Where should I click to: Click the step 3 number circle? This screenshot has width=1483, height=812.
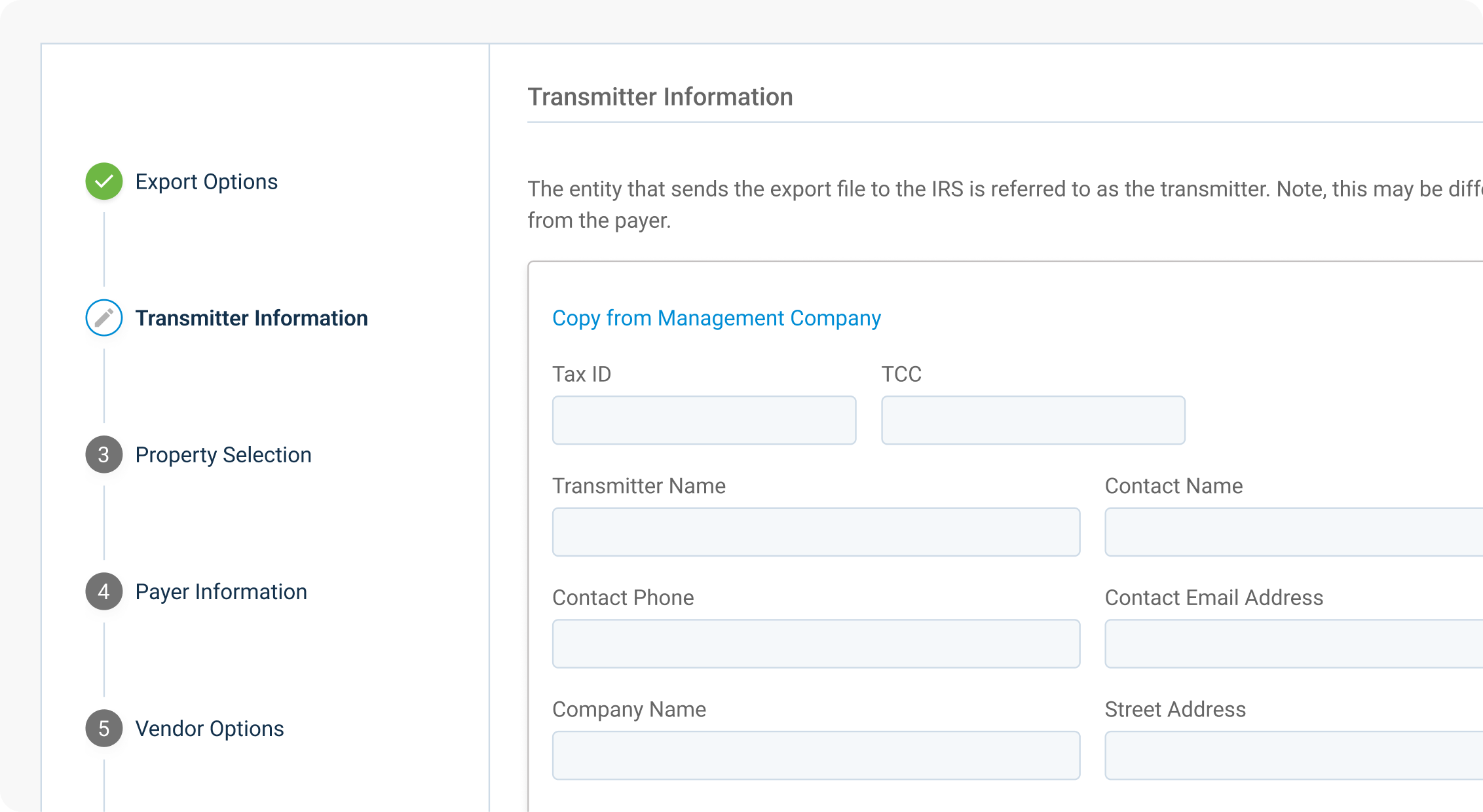tap(104, 454)
